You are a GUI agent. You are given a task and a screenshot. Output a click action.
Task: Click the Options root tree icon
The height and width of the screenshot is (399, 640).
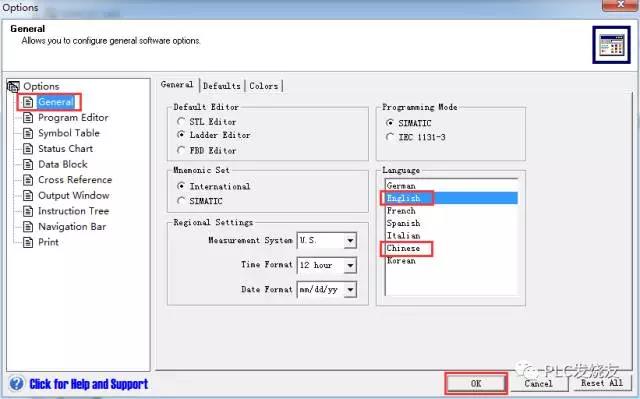pyautogui.click(x=13, y=86)
